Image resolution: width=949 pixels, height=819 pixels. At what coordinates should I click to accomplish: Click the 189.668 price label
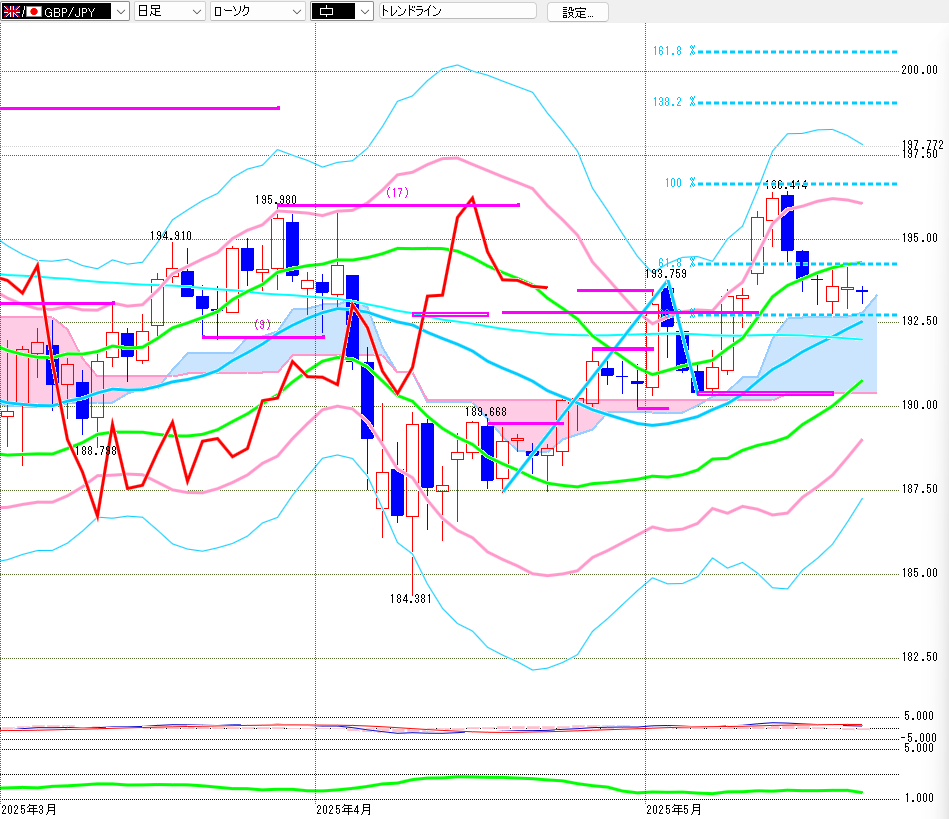[485, 412]
